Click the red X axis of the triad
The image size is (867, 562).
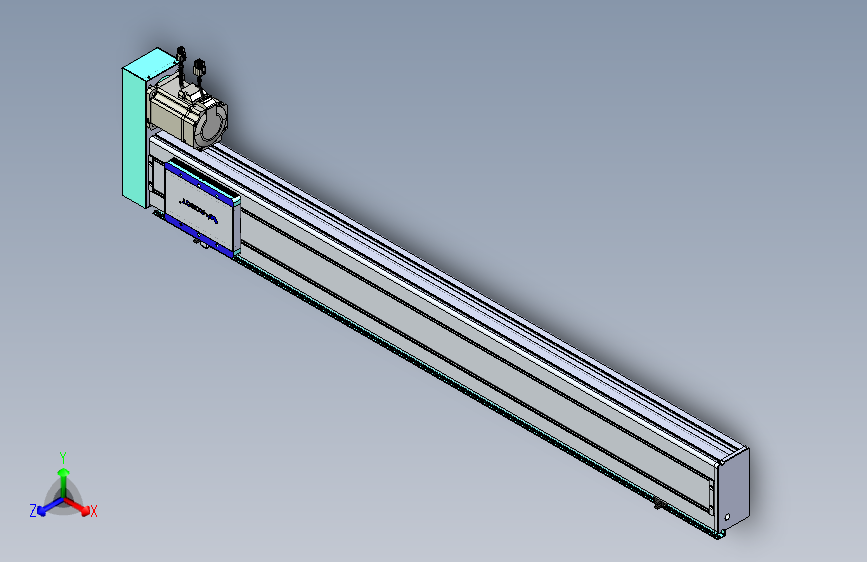(x=79, y=506)
